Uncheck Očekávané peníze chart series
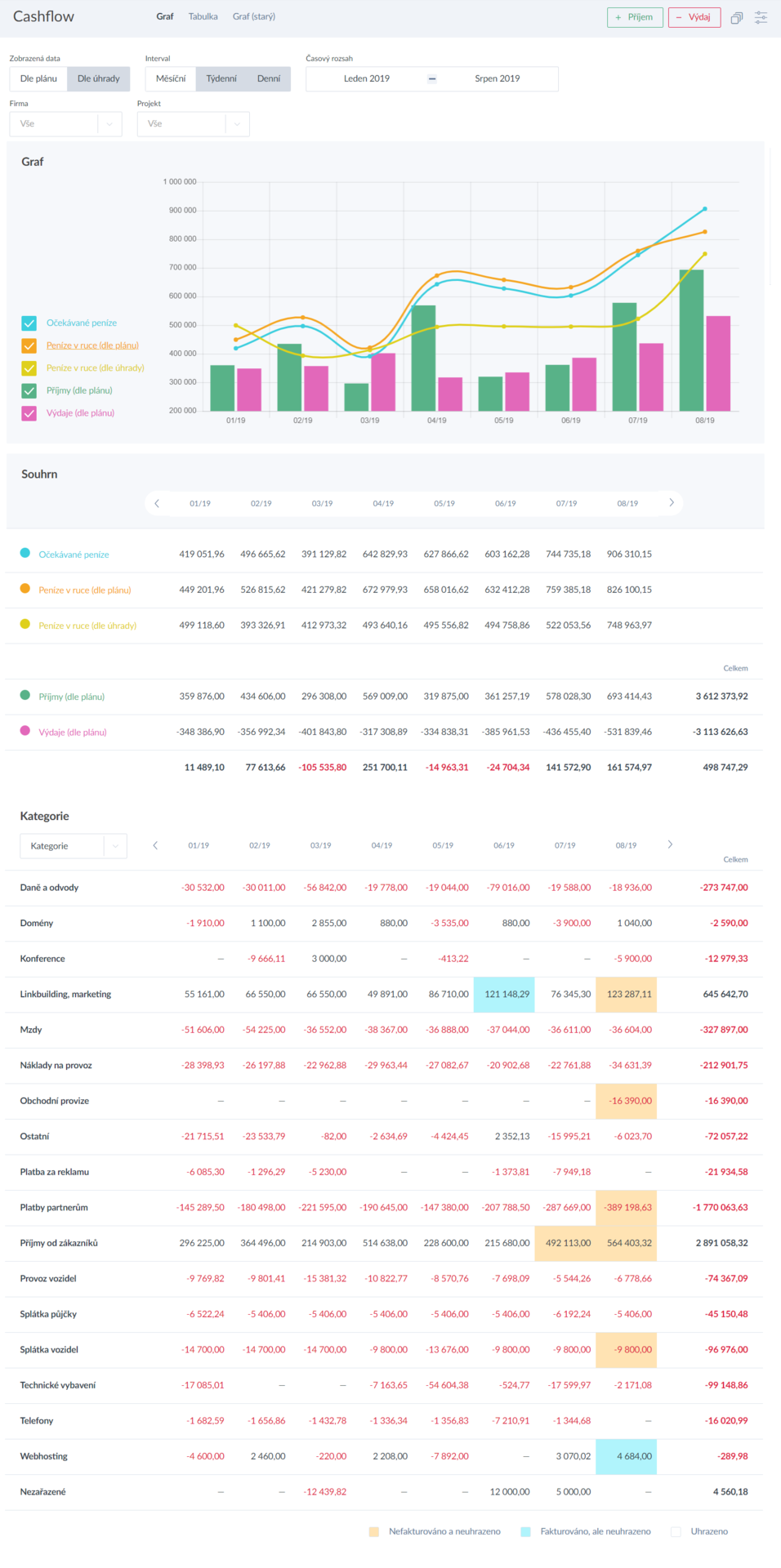This screenshot has height=1568, width=781. click(x=29, y=323)
